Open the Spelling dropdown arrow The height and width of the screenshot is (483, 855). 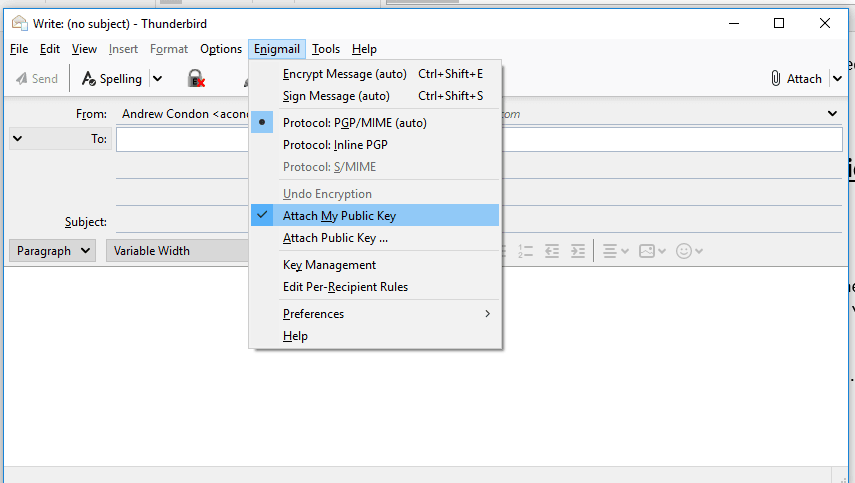(x=158, y=79)
